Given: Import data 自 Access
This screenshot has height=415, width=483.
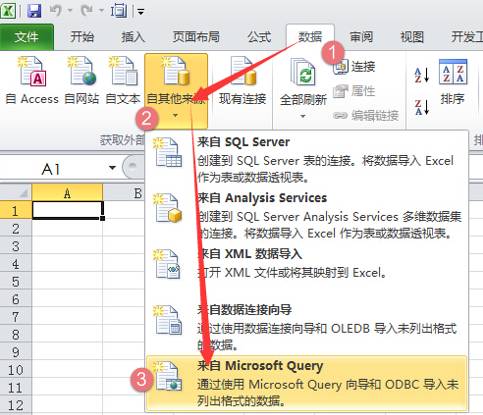Looking at the screenshot, I should (32, 82).
